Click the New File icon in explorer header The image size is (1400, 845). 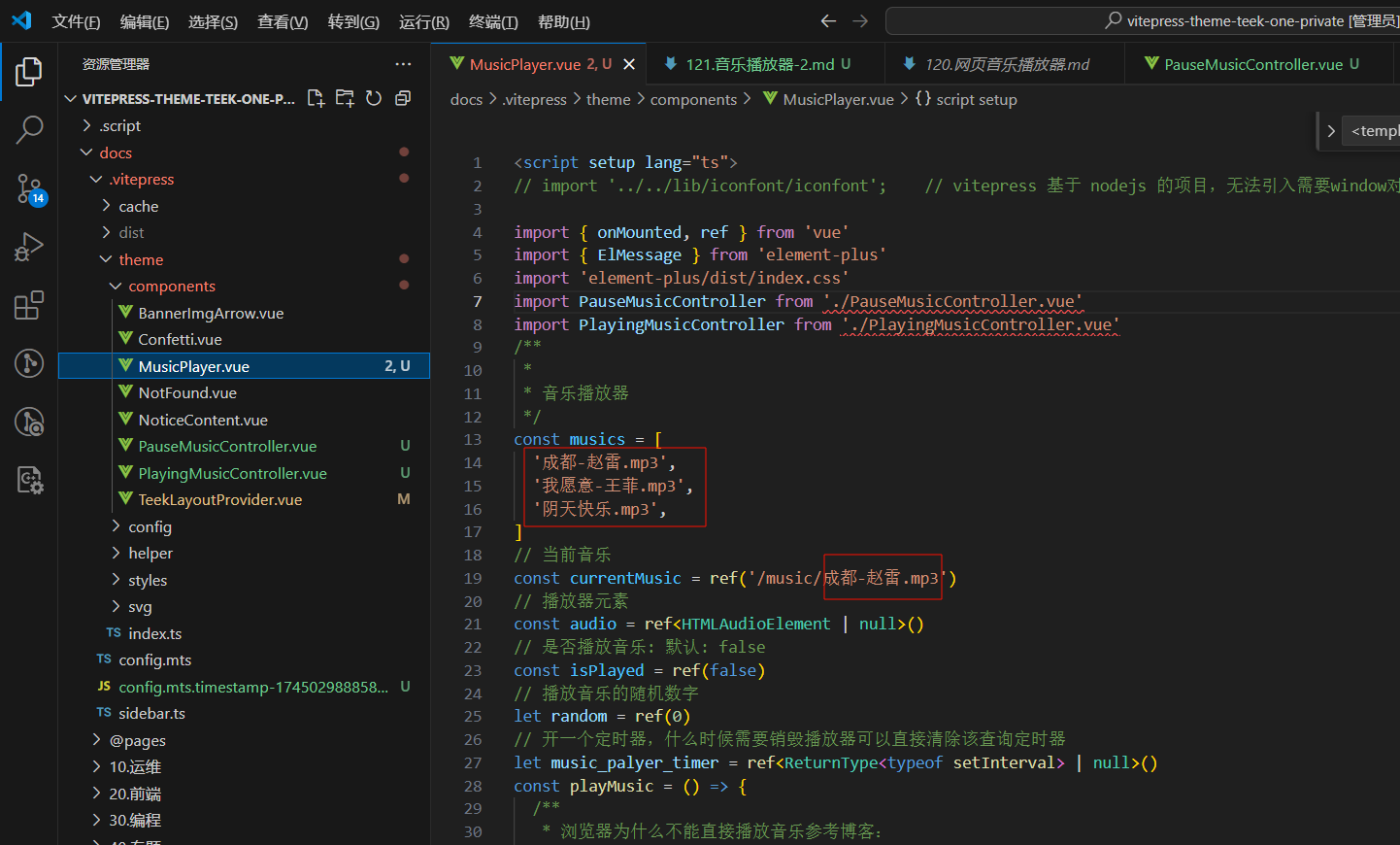click(316, 98)
